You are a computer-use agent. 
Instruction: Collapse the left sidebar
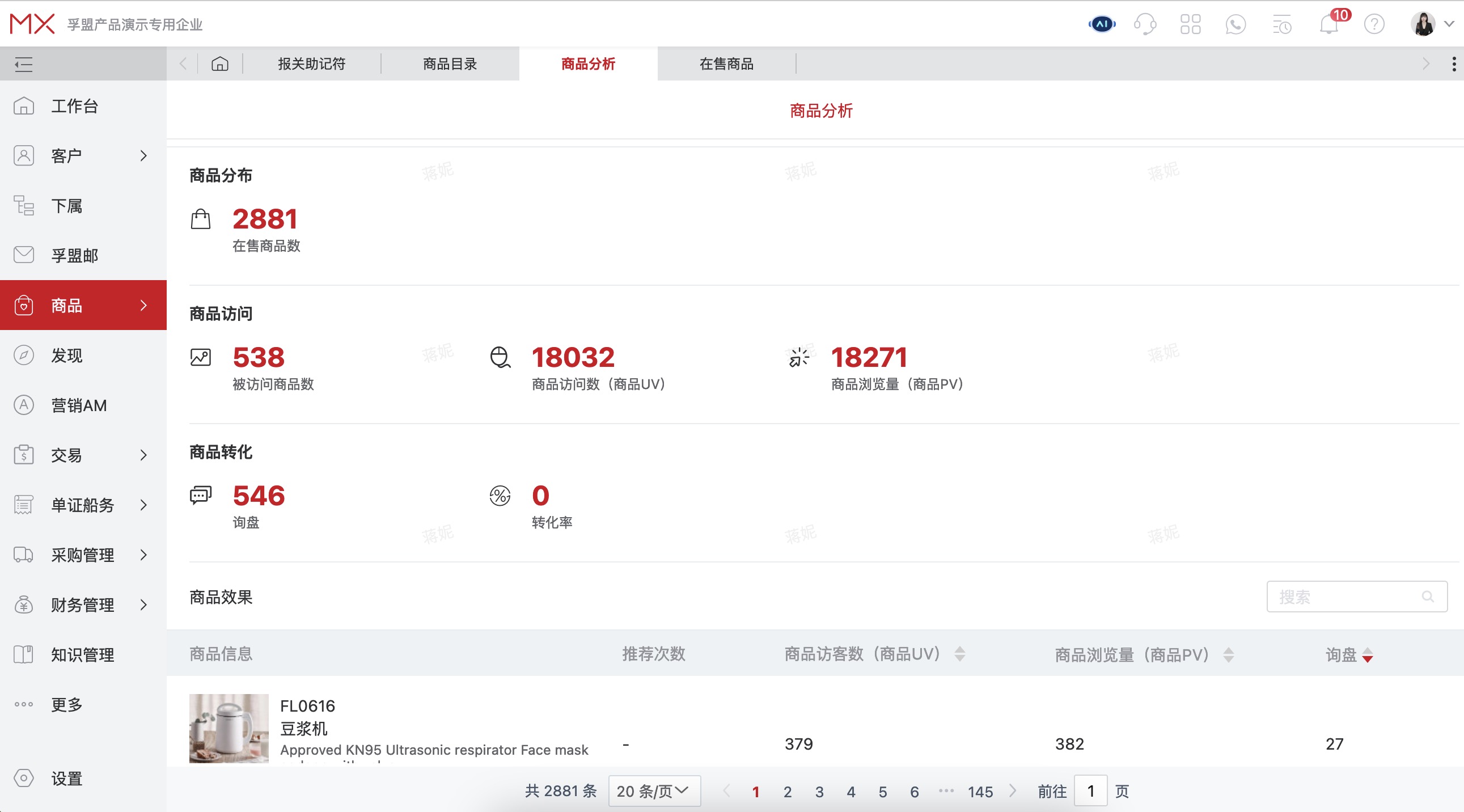(x=23, y=64)
